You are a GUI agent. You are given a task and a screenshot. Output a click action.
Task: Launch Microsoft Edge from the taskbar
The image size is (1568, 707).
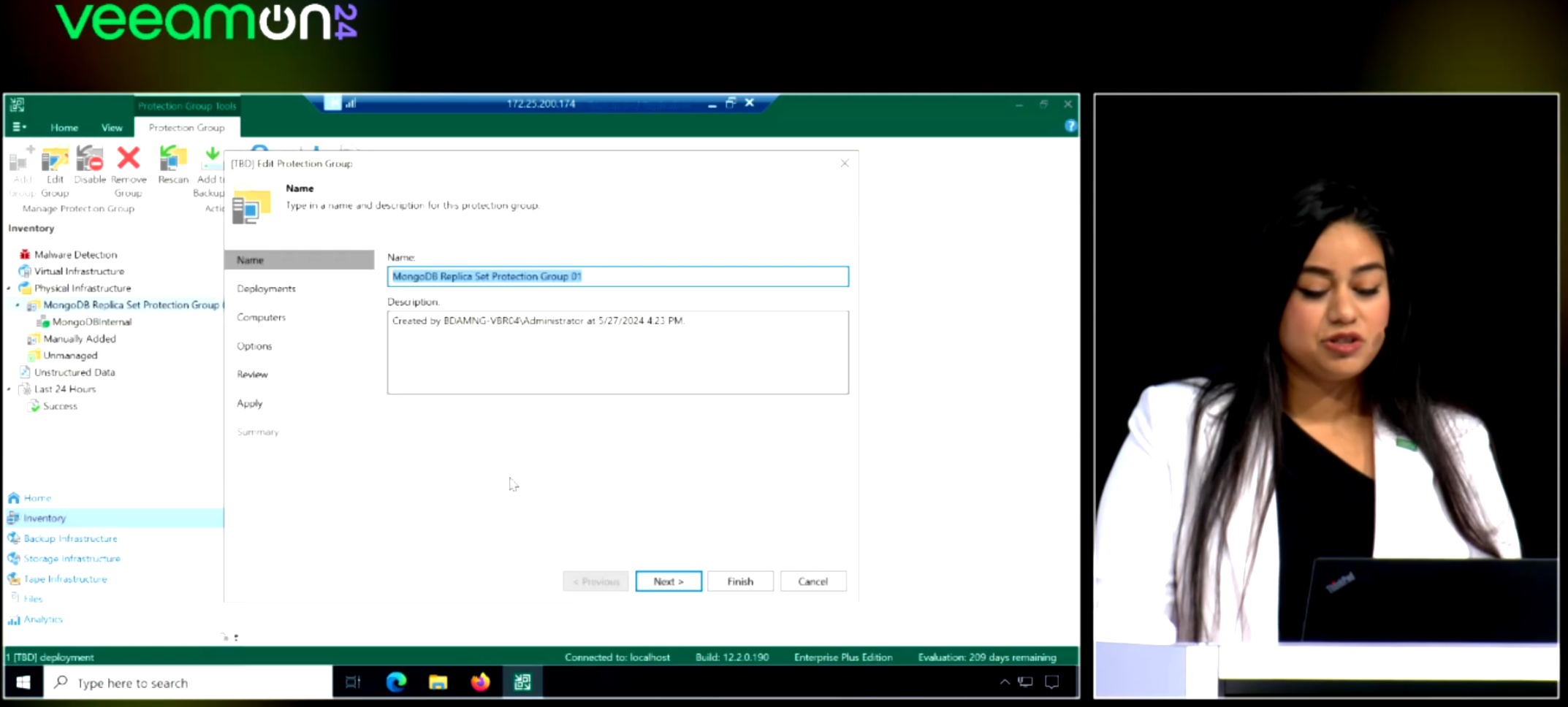click(396, 682)
